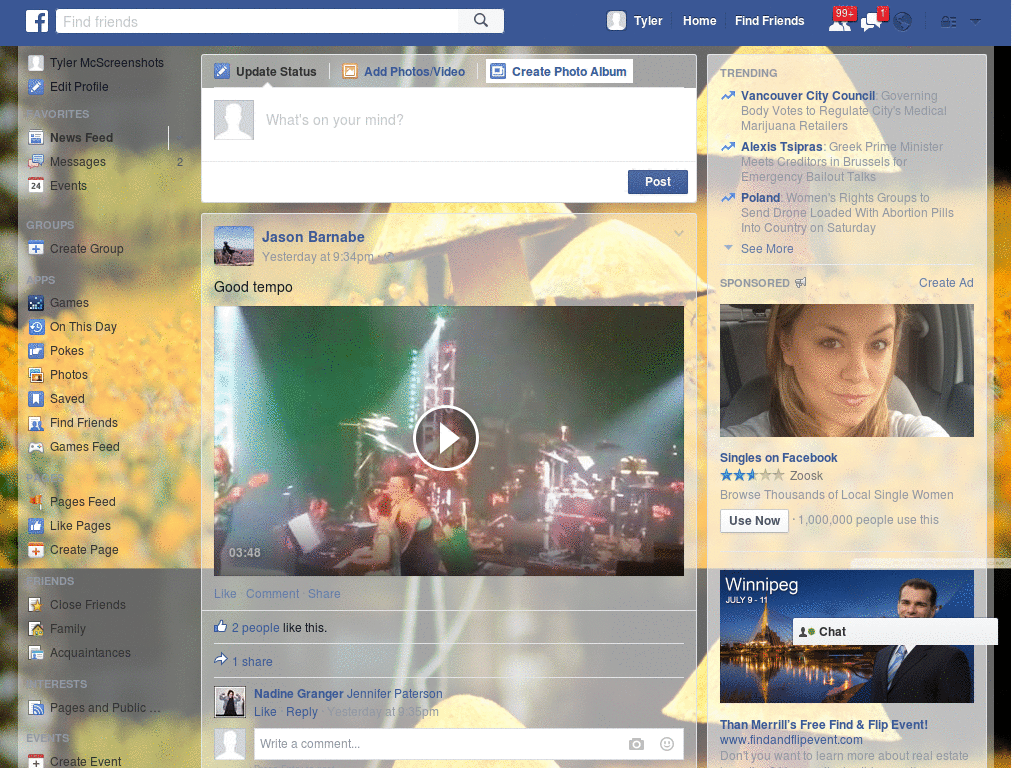Click the emoji icon in the comment box
This screenshot has height=768, width=1024.
pyautogui.click(x=666, y=744)
